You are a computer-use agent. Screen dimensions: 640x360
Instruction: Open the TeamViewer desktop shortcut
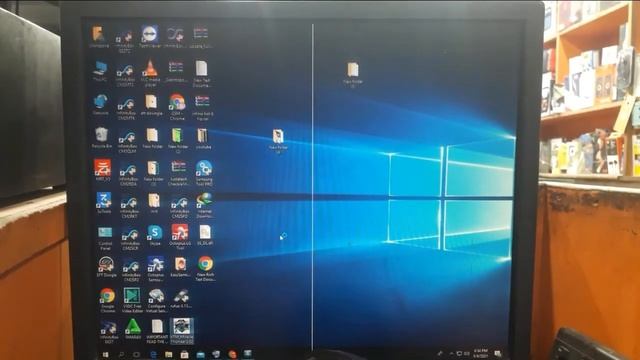(150, 37)
